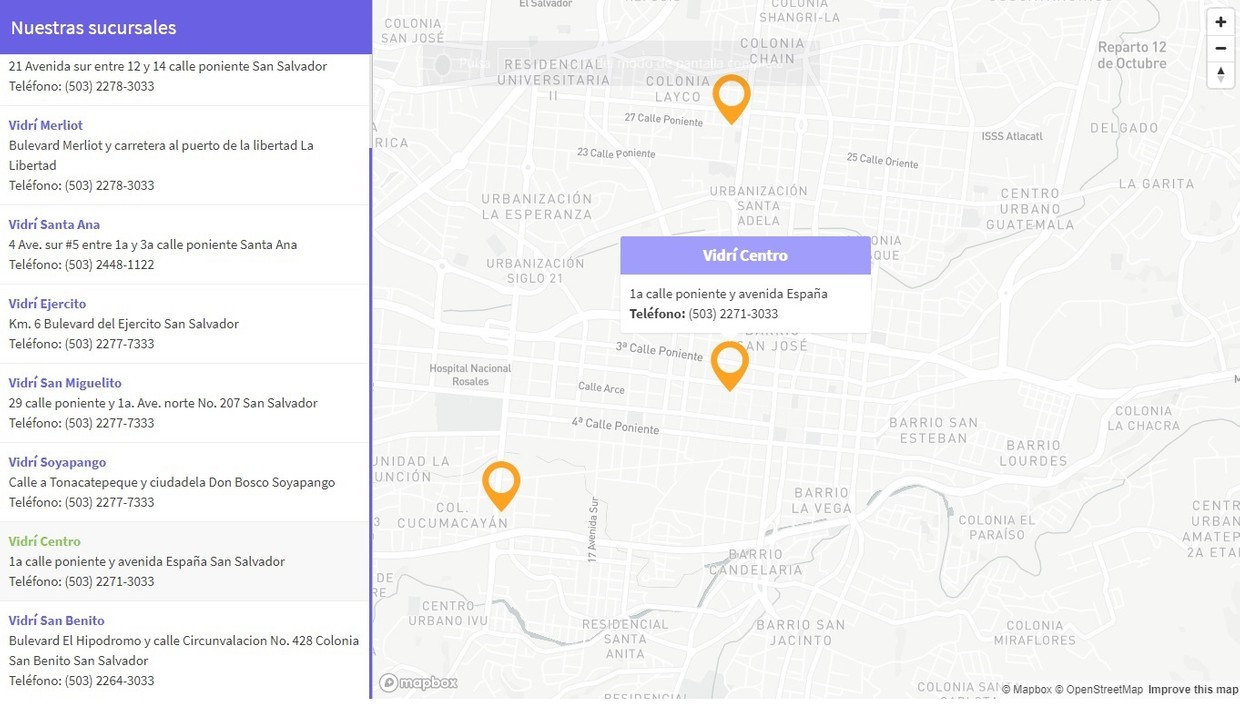Select the highlighted Vidrí Centro branch entry

[44, 541]
